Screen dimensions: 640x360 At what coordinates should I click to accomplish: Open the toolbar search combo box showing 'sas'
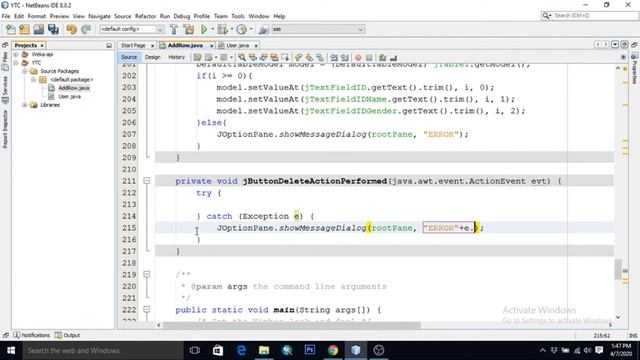coord(318,29)
